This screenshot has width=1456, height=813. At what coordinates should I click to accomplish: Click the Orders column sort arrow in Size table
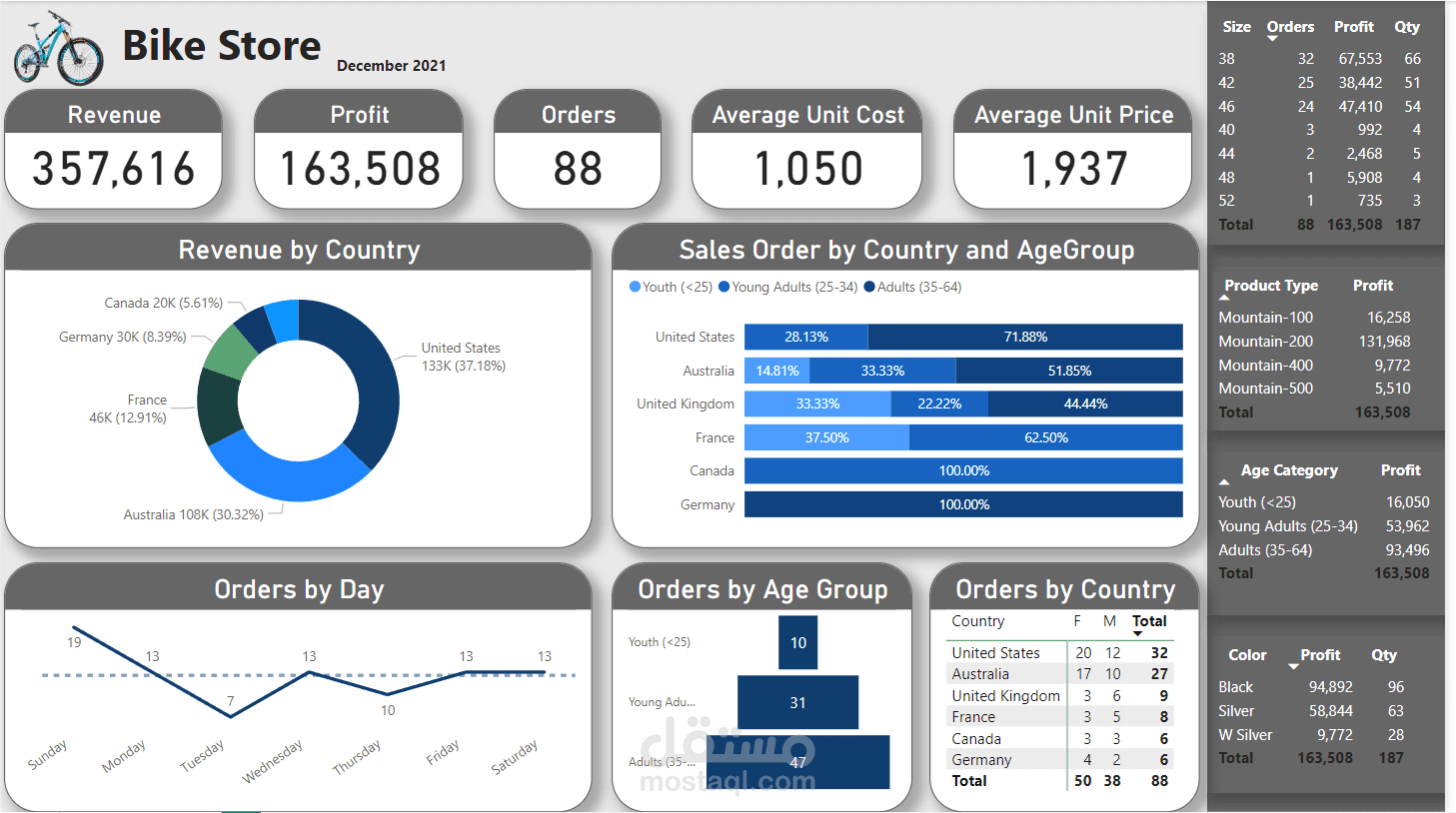1272,39
